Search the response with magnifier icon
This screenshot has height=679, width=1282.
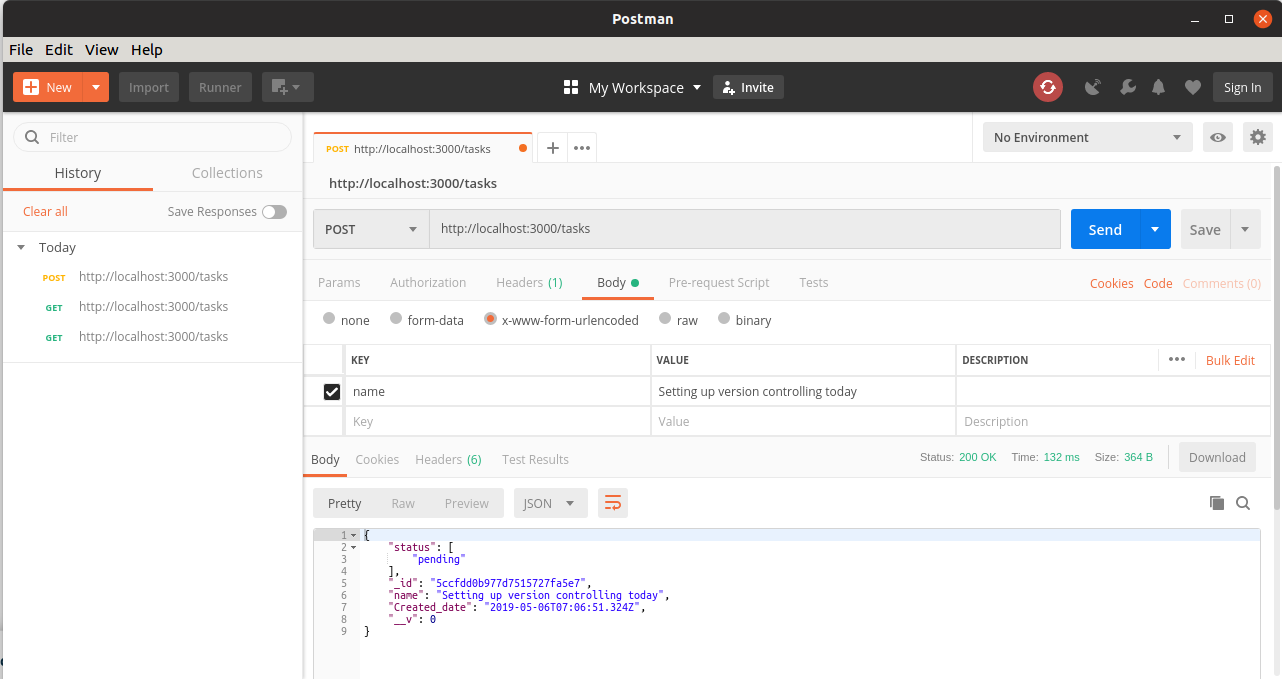click(x=1243, y=503)
